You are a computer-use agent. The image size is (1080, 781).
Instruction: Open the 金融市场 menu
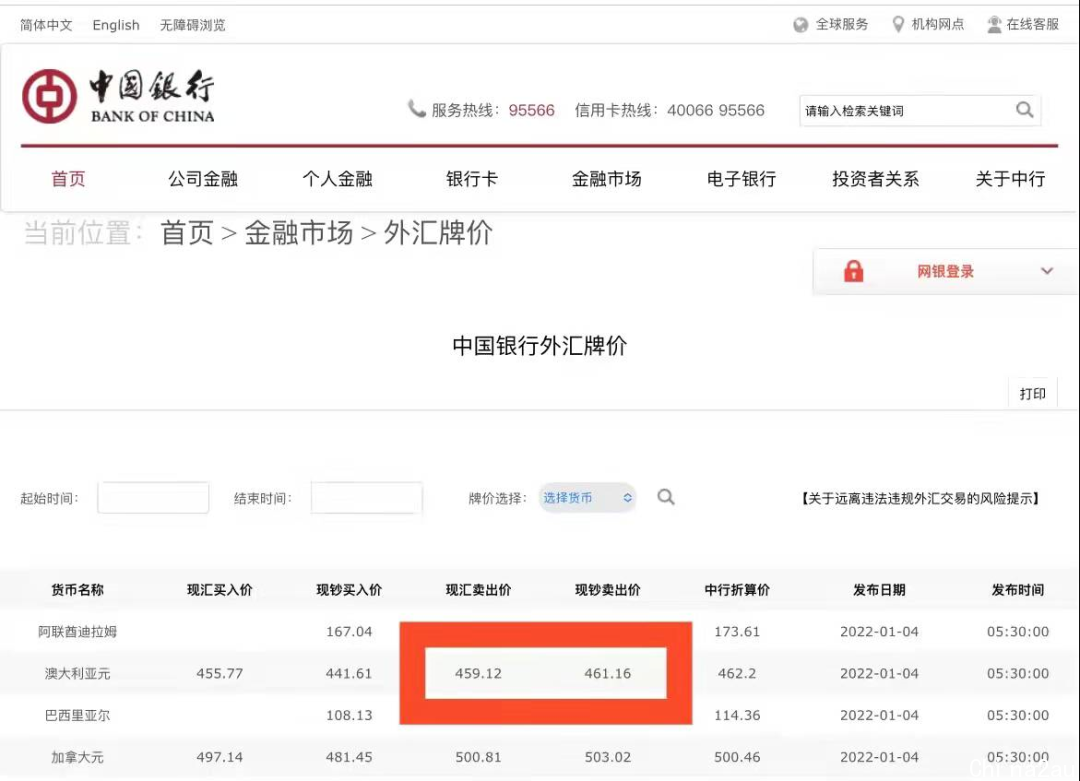606,179
